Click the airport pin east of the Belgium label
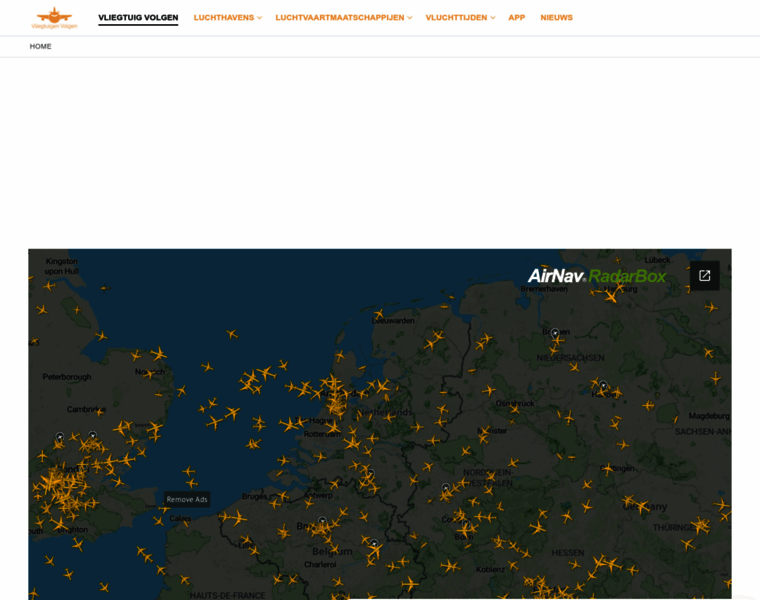 (x=374, y=545)
